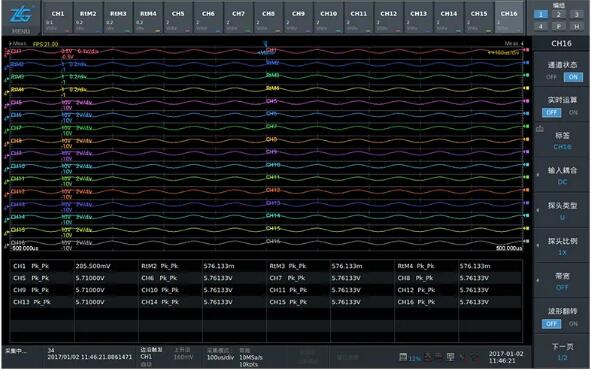The width and height of the screenshot is (591, 370).
Task: Click the small lock icon beside 标签
Action: pos(539,129)
